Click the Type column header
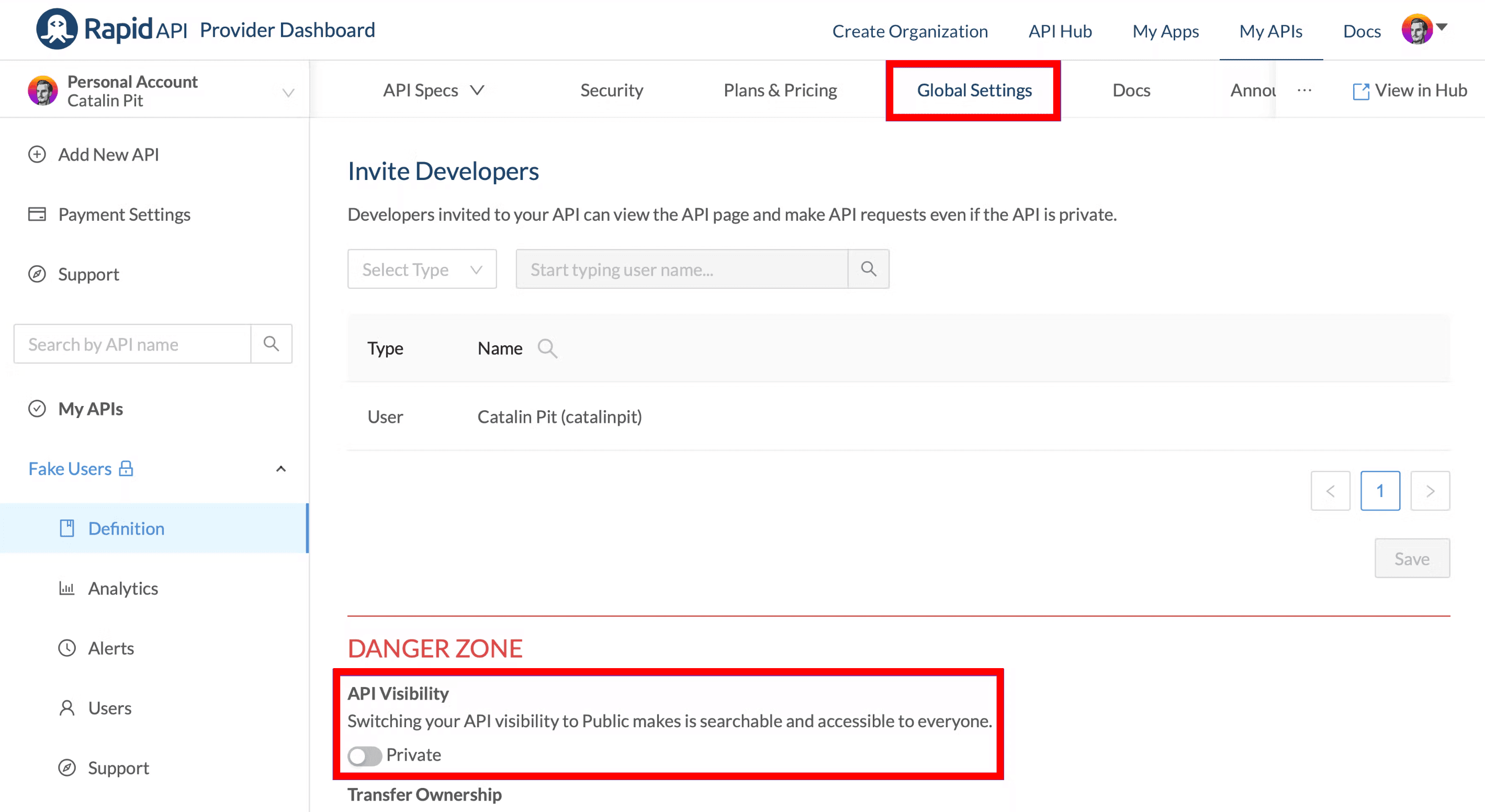The width and height of the screenshot is (1485, 812). tap(385, 348)
